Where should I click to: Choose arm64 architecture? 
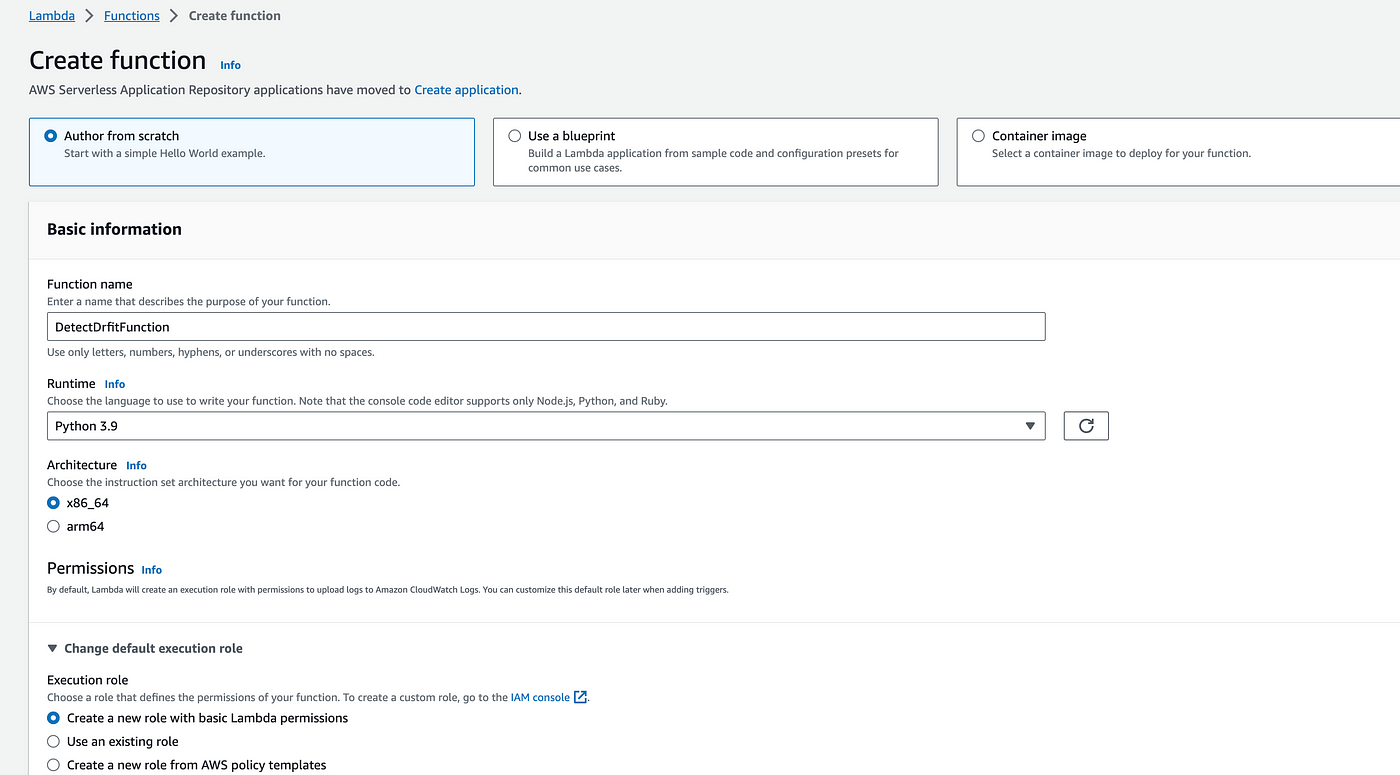pos(54,526)
